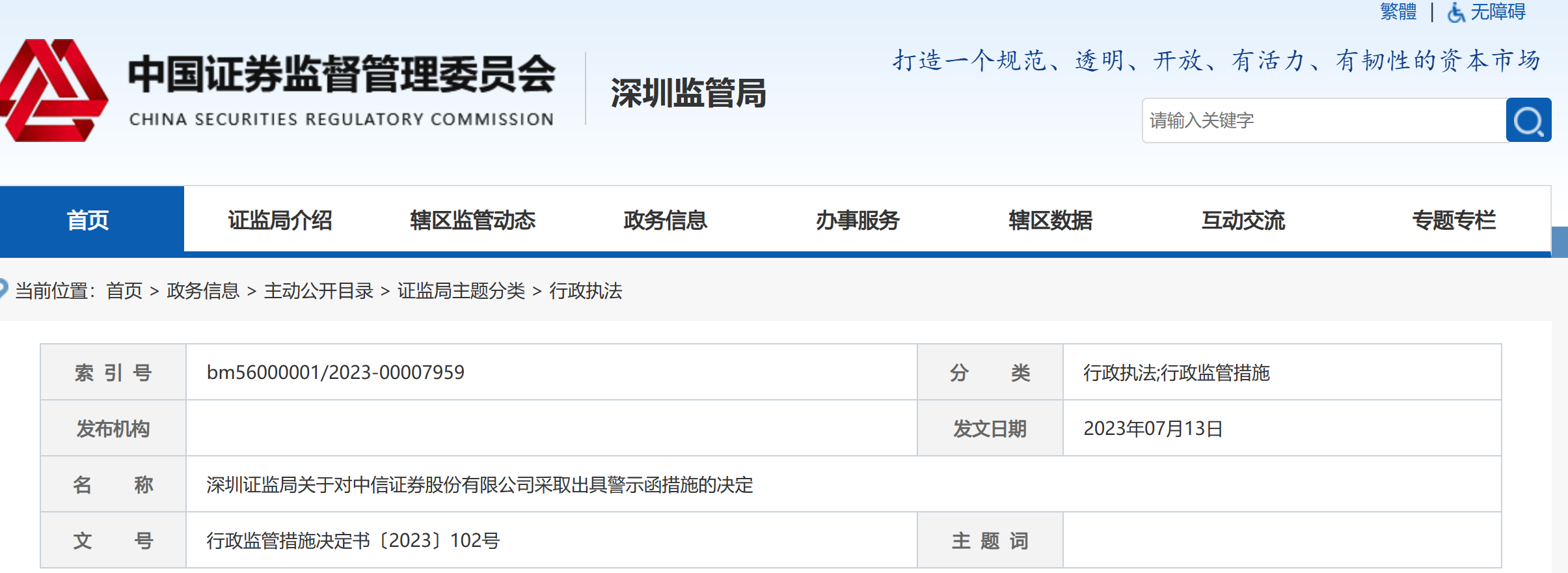
Task: Click the document title 深圳证监局关于对中信证券 text
Action: [x=480, y=484]
